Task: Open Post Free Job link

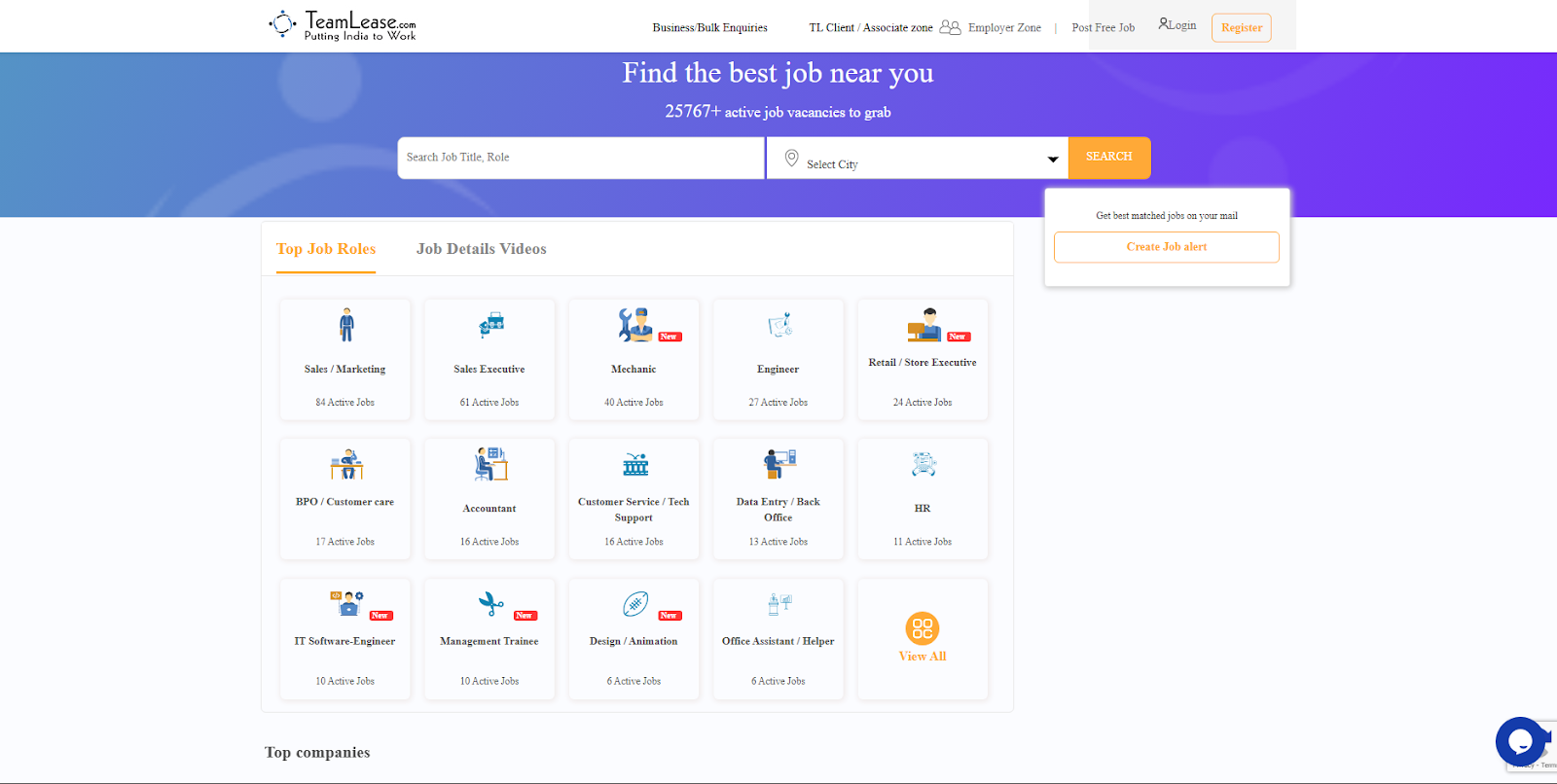Action: click(1104, 27)
